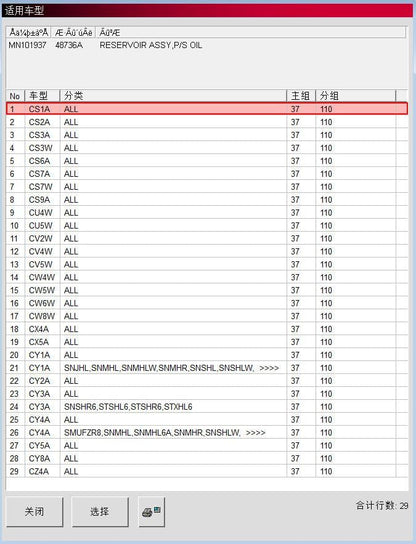Screen dimensions: 416x544
Task: Select row 16 model CW6W
Action: point(207,303)
